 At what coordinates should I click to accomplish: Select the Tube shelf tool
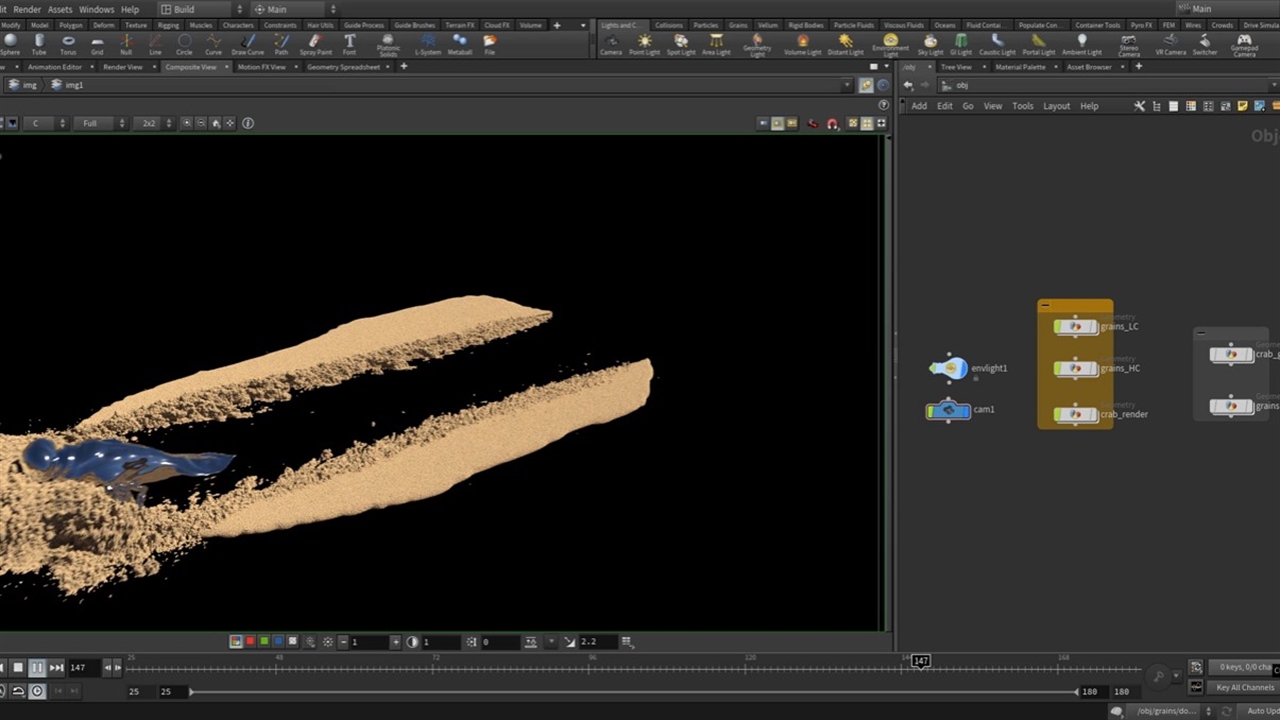39,44
